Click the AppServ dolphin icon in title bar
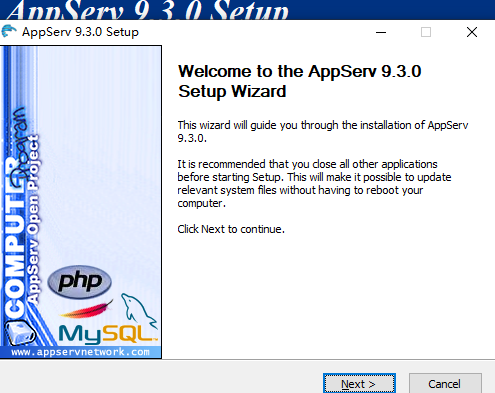Screen dimensions: 495x393 coord(9,32)
